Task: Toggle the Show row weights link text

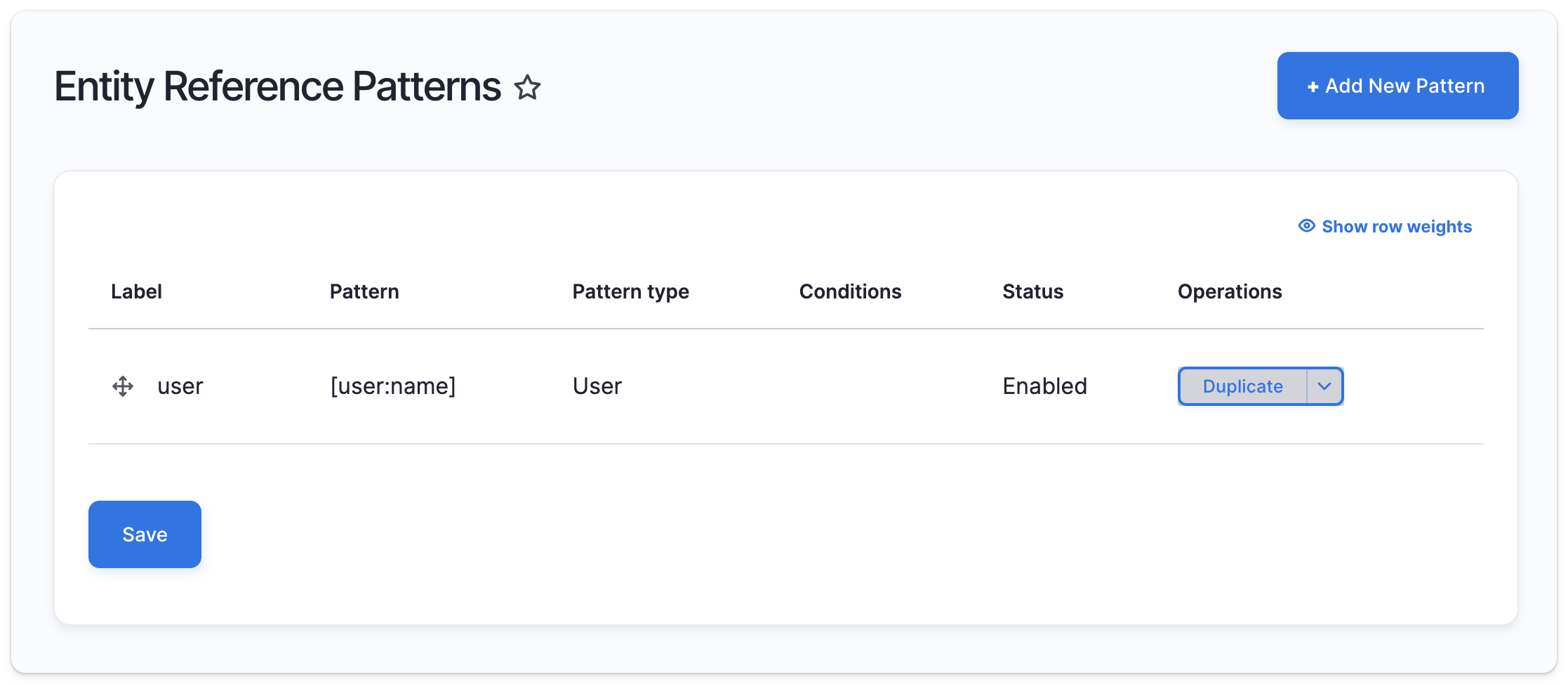Action: (x=1396, y=227)
